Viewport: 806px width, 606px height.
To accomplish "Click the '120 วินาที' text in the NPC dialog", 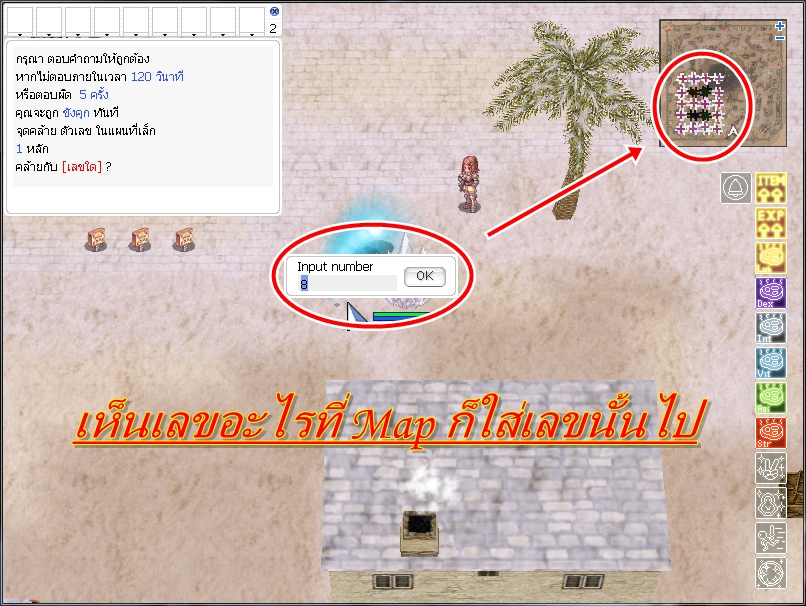I will coord(157,77).
